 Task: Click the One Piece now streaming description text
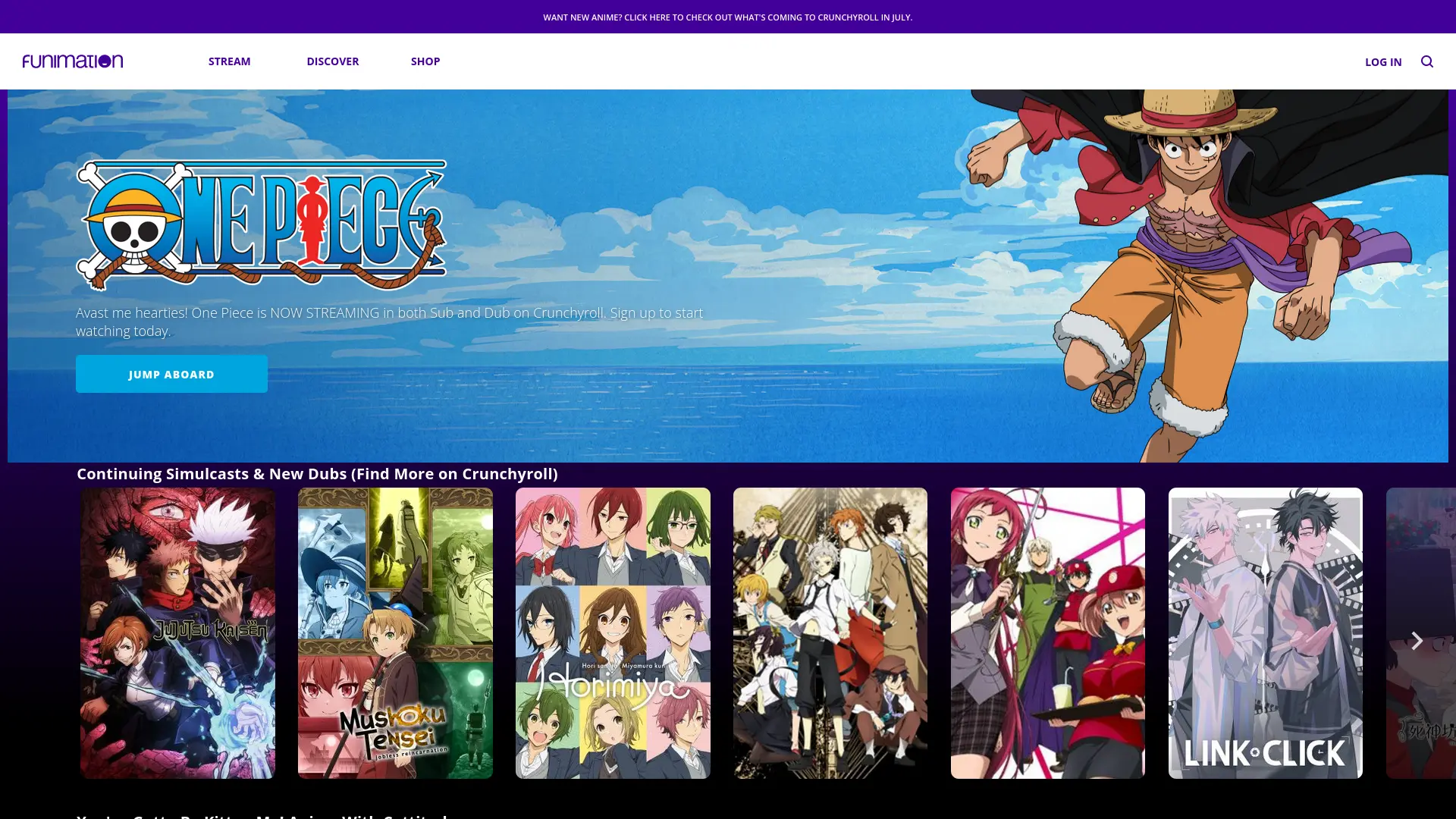(x=389, y=322)
